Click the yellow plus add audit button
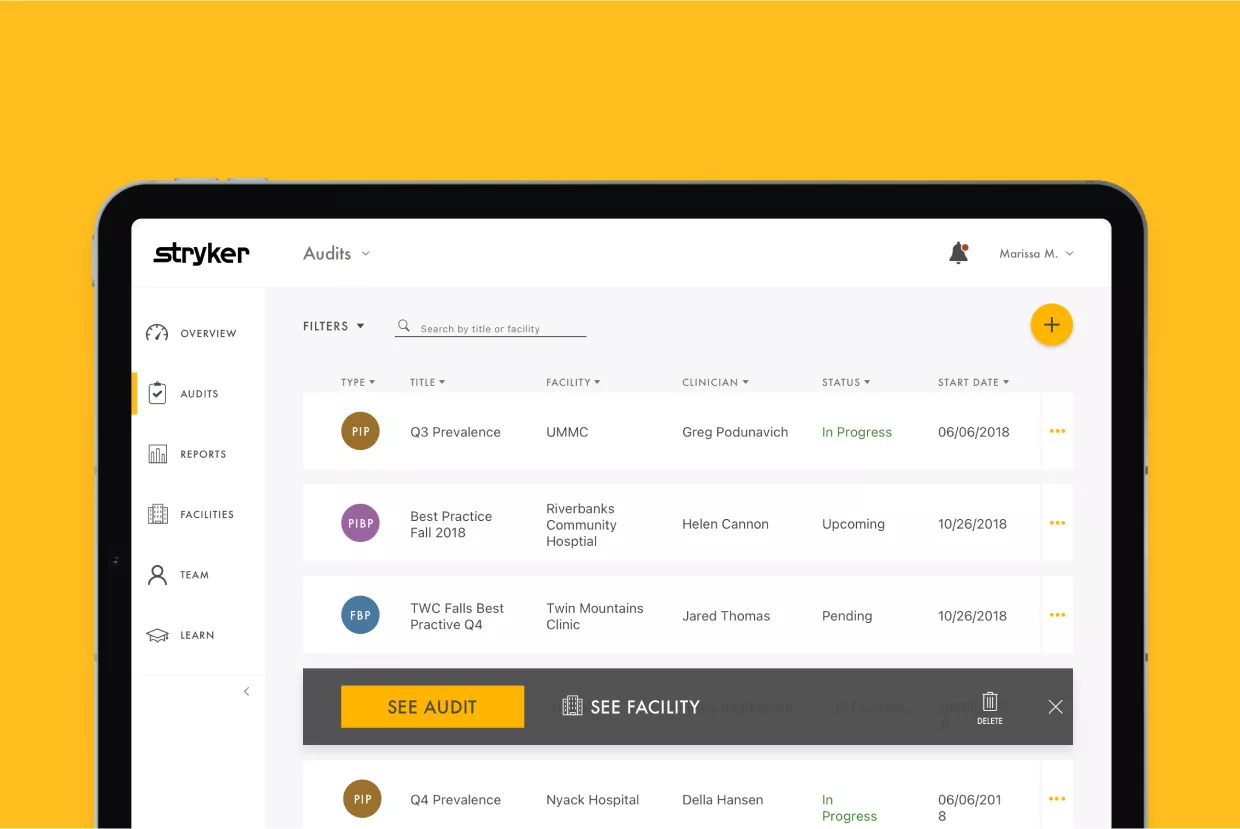The image size is (1240, 829). click(1051, 325)
